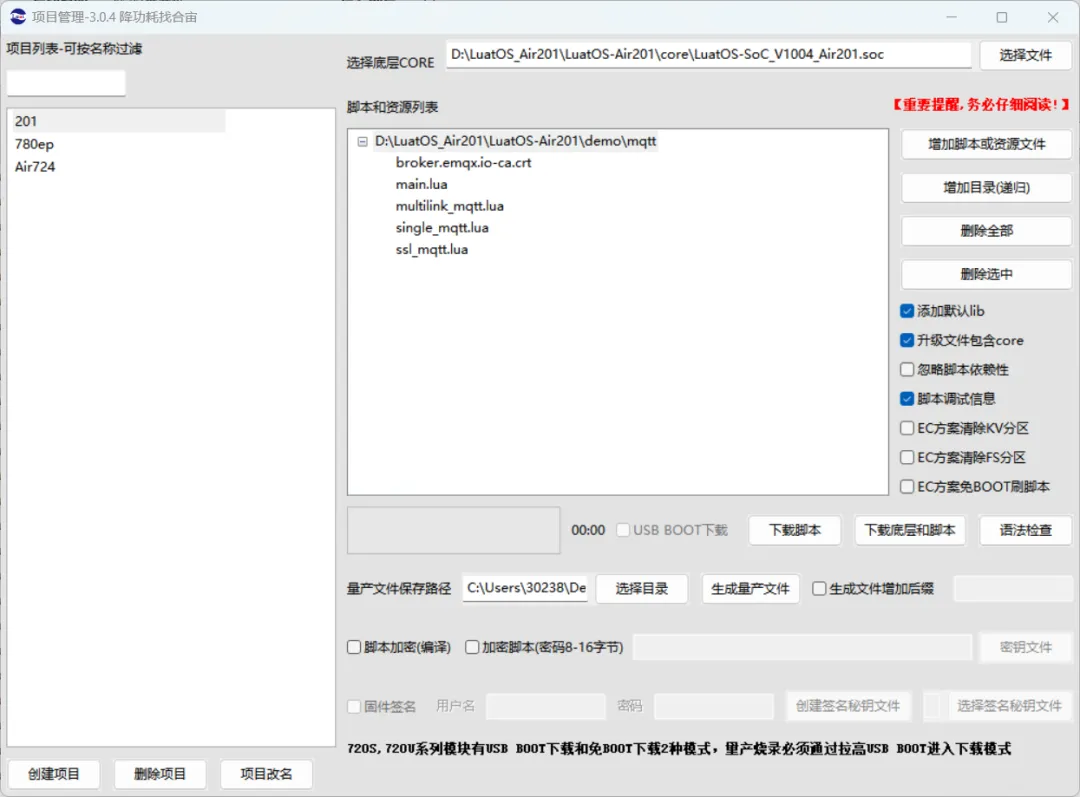Enable EC方案清除KV分区 checkbox
The image size is (1080, 797).
point(907,428)
